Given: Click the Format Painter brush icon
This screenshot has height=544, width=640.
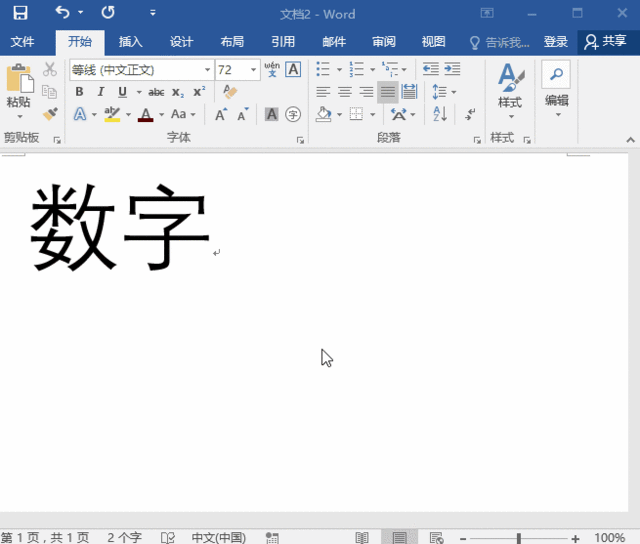Looking at the screenshot, I should click(x=50, y=114).
